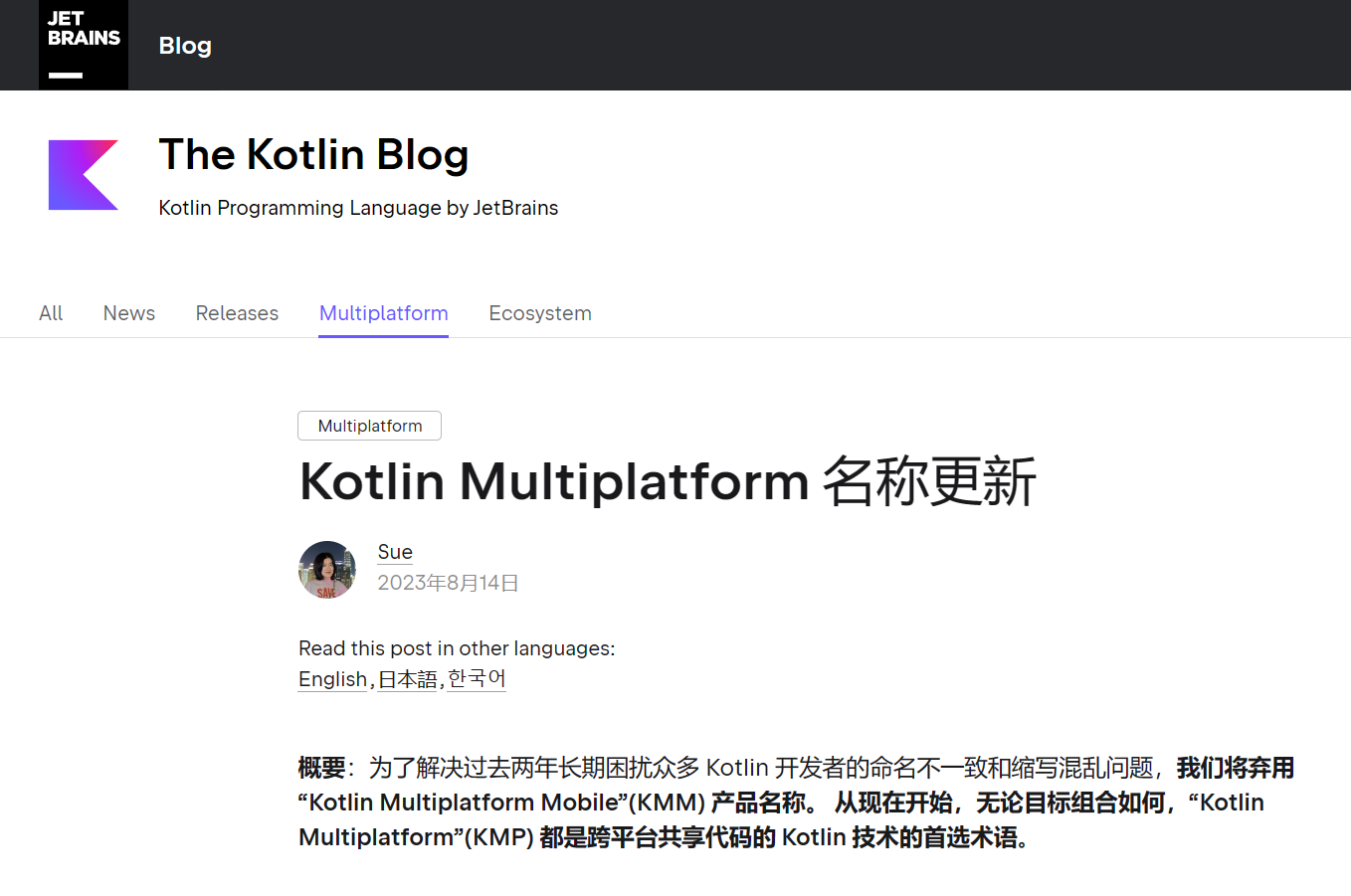Viewport: 1351px width, 896px height.
Task: Click Sue's avatar photo
Action: tap(326, 569)
